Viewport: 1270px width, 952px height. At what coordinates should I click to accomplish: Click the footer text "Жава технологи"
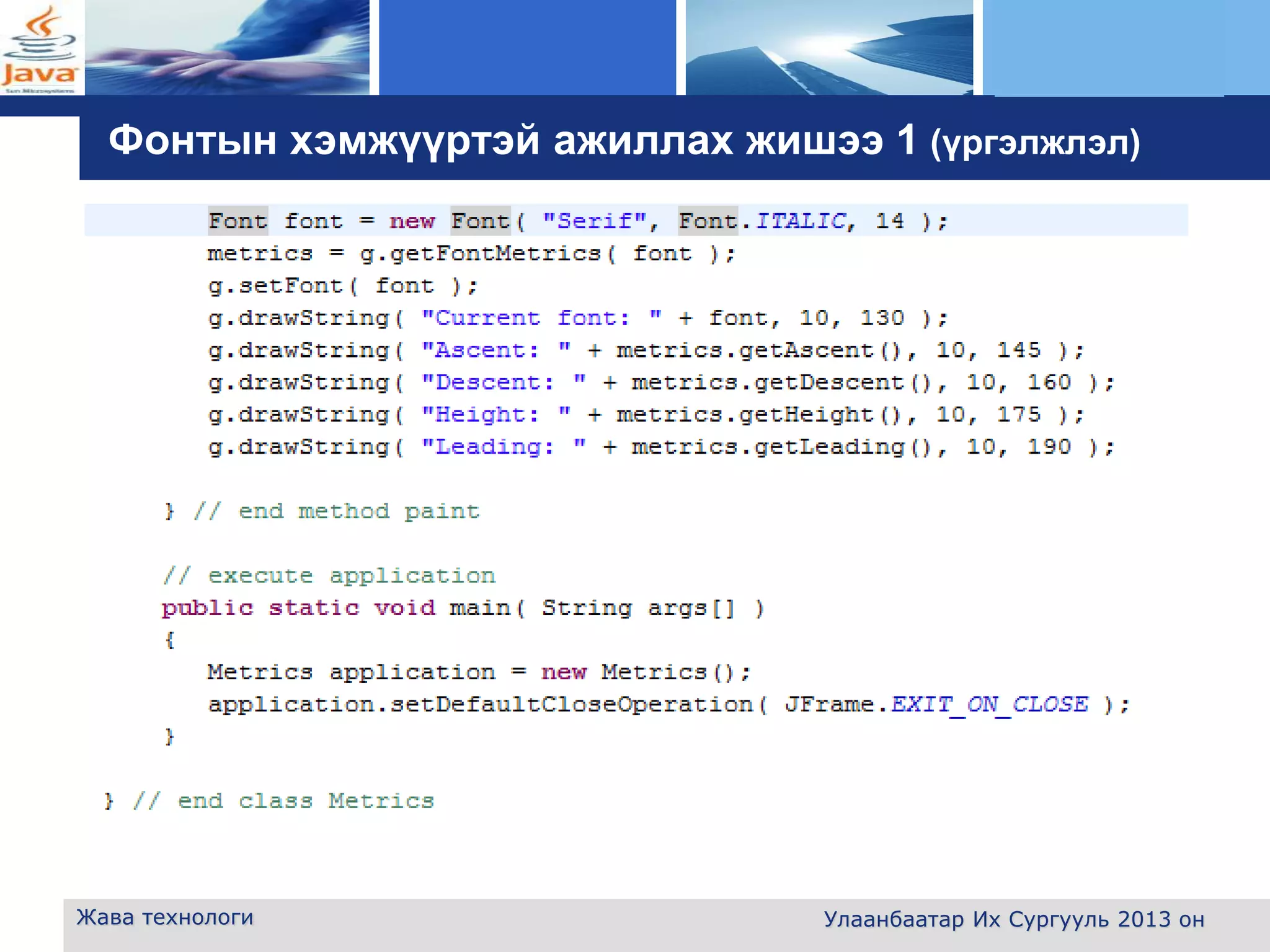click(x=165, y=917)
